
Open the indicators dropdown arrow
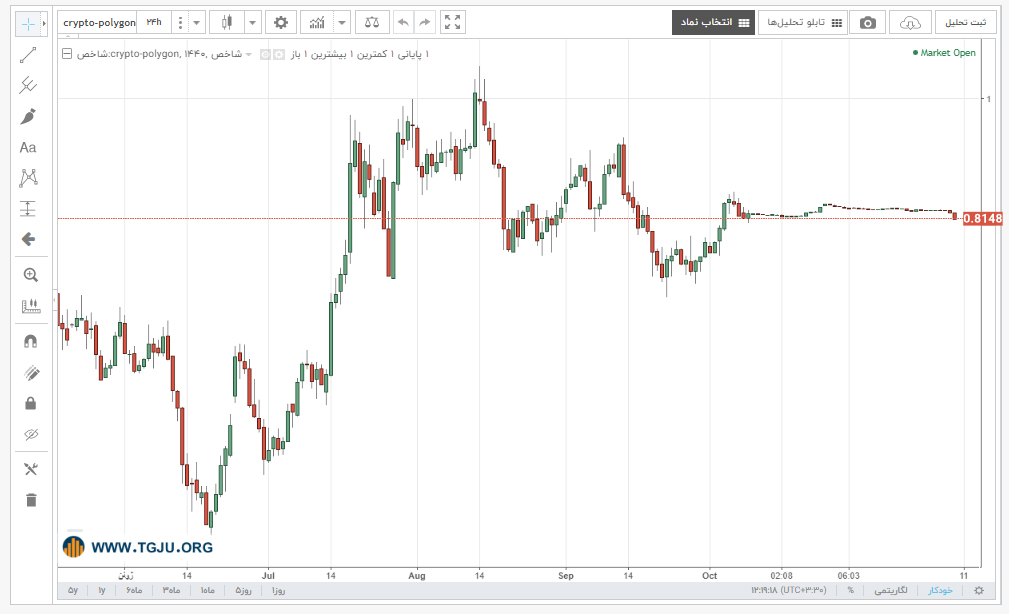(x=342, y=23)
